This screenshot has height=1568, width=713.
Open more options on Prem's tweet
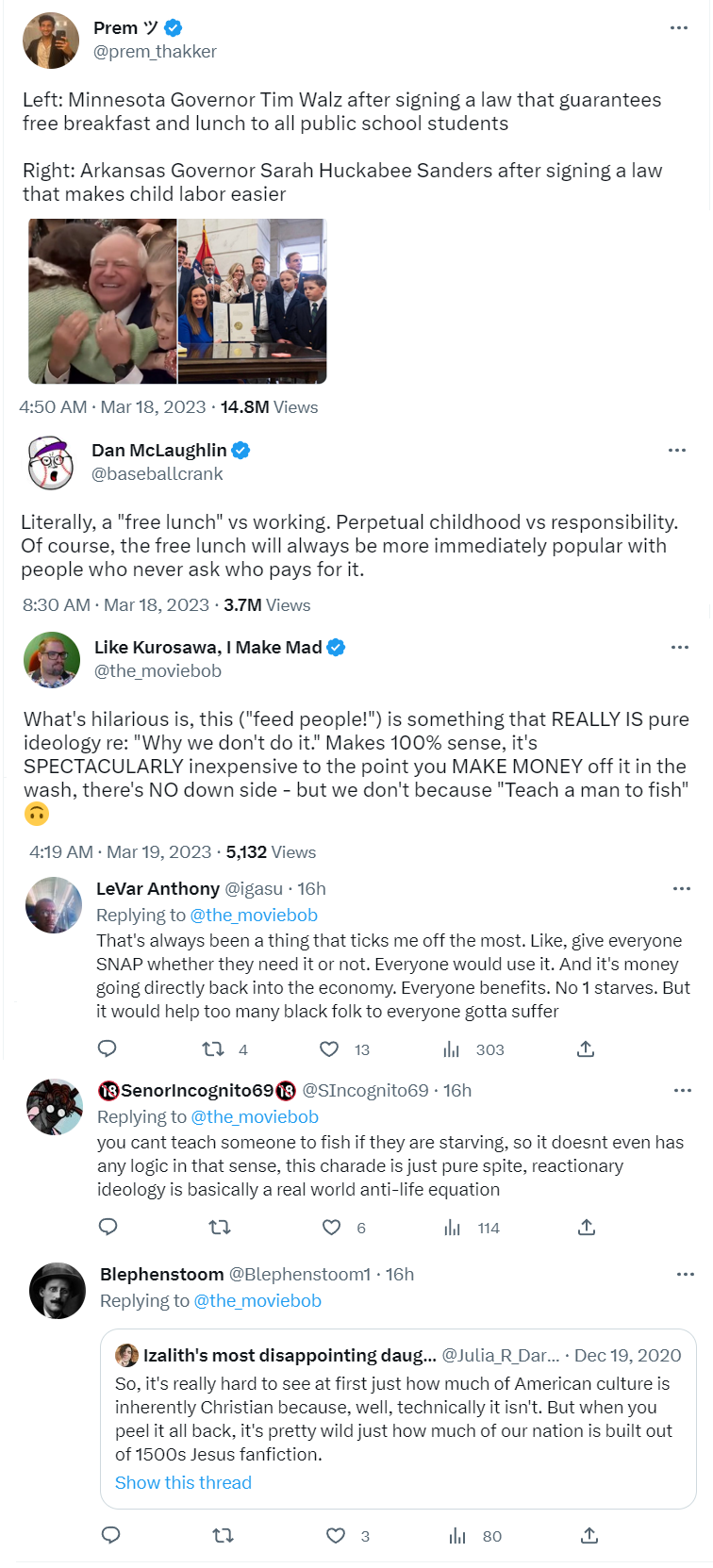point(679,28)
